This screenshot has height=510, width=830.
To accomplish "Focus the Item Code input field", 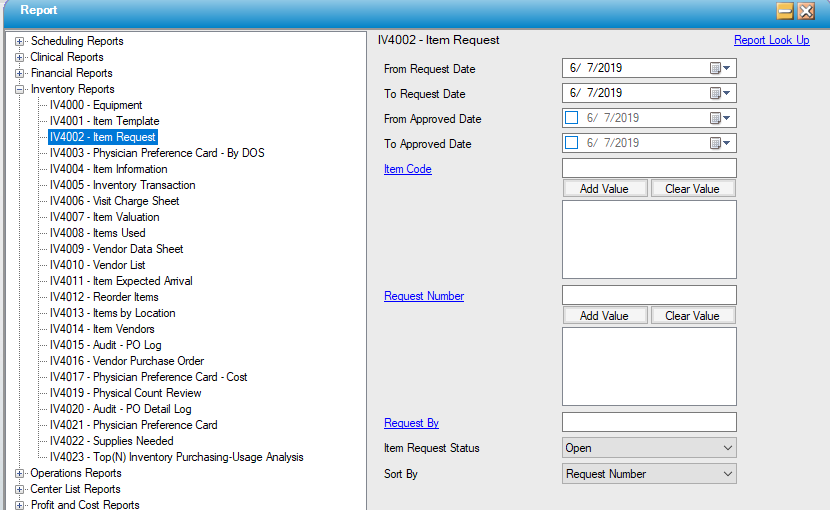I will click(649, 168).
